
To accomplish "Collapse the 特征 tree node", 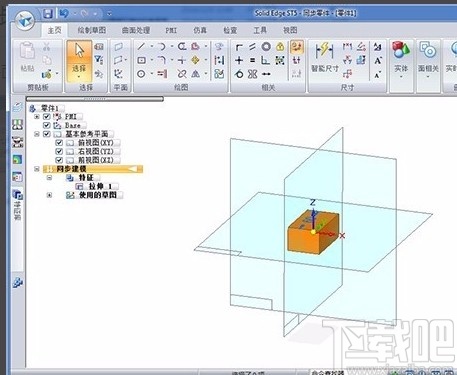I will 49,178.
